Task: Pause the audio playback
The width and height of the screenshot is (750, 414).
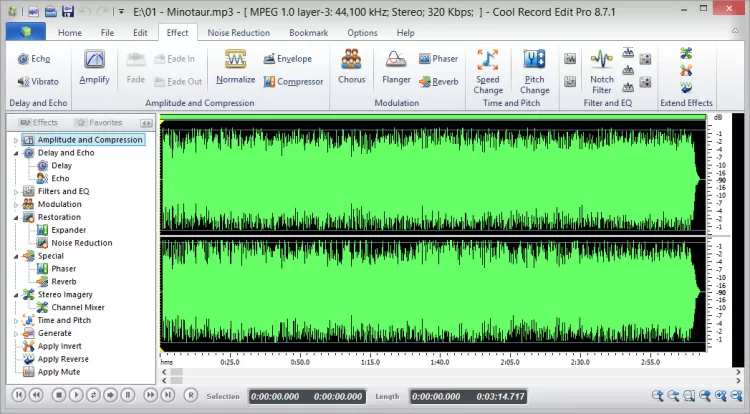Action: coord(128,395)
